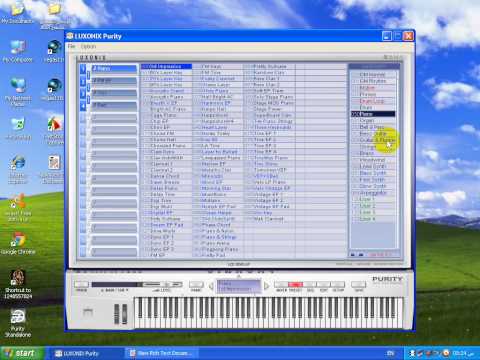
Task: Select the GM Rhythm sound category
Action: point(373,81)
